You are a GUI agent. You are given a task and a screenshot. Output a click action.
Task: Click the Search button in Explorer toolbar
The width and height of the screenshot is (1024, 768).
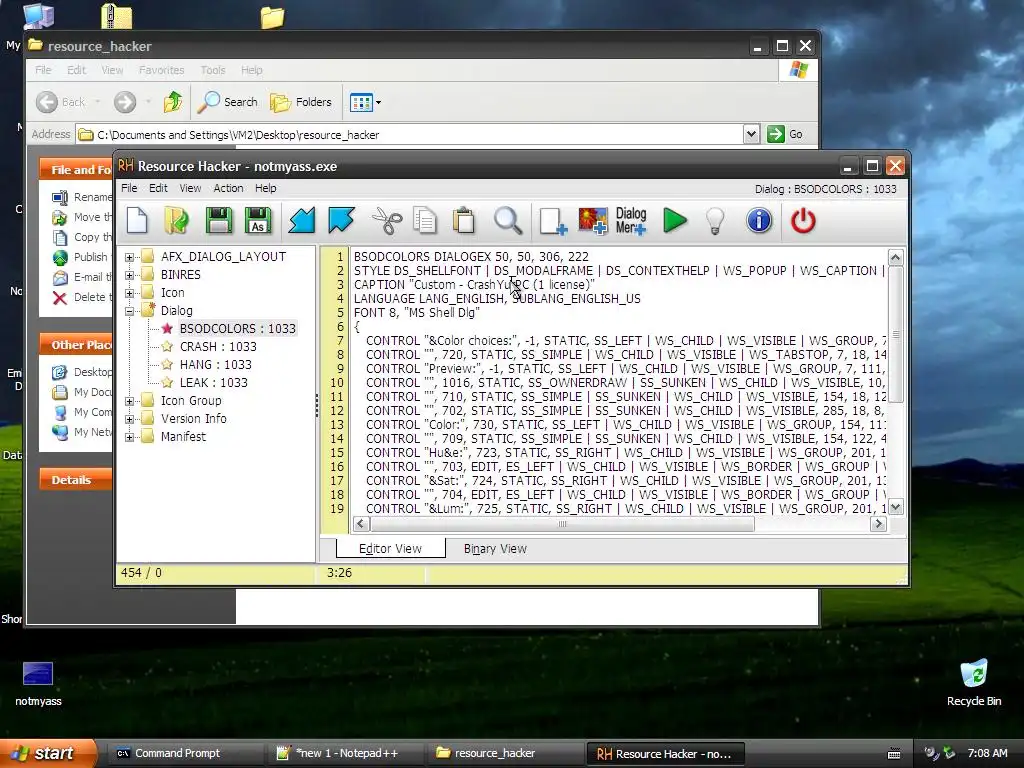point(228,102)
